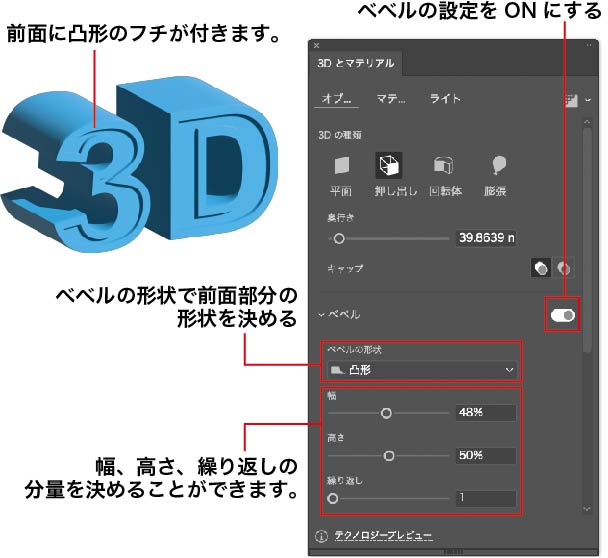Click the 奥行き depth slider handle
Screen dimensions: 608x558
pyautogui.click(x=339, y=239)
